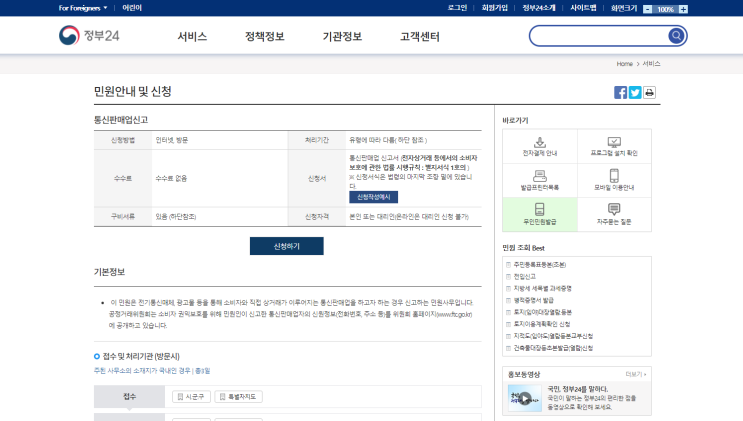Click 신청하기 button
The height and width of the screenshot is (421, 743).
click(287, 246)
